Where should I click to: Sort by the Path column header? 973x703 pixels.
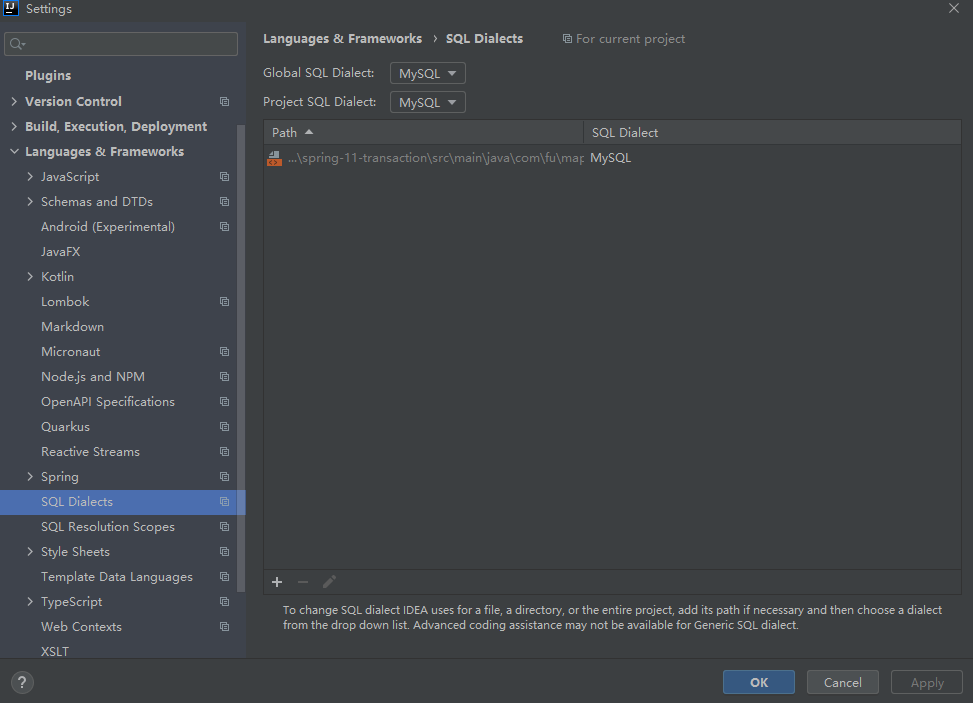pyautogui.click(x=423, y=133)
